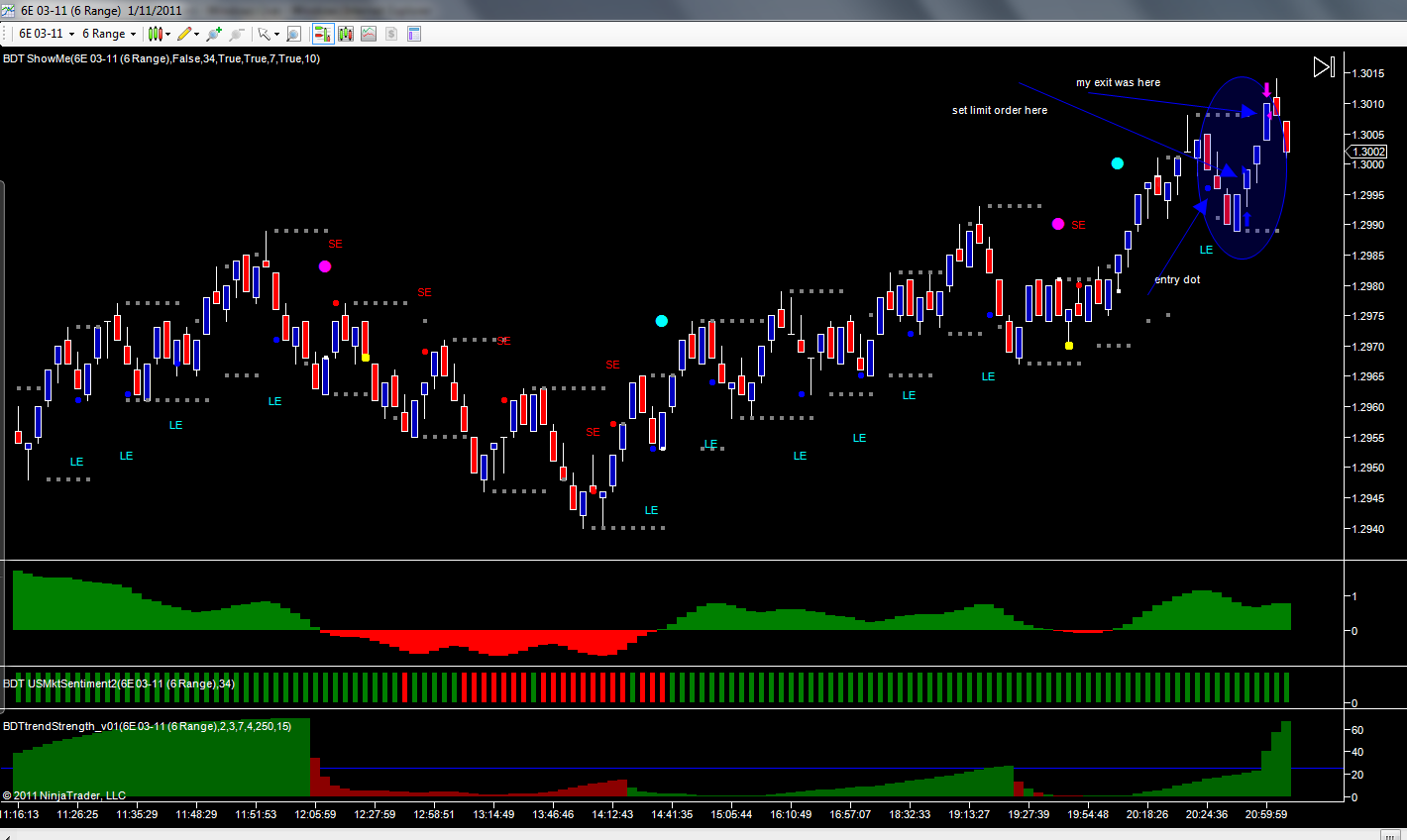Open the line chart indicators icon
Viewport: 1407px width, 840px height.
click(369, 34)
